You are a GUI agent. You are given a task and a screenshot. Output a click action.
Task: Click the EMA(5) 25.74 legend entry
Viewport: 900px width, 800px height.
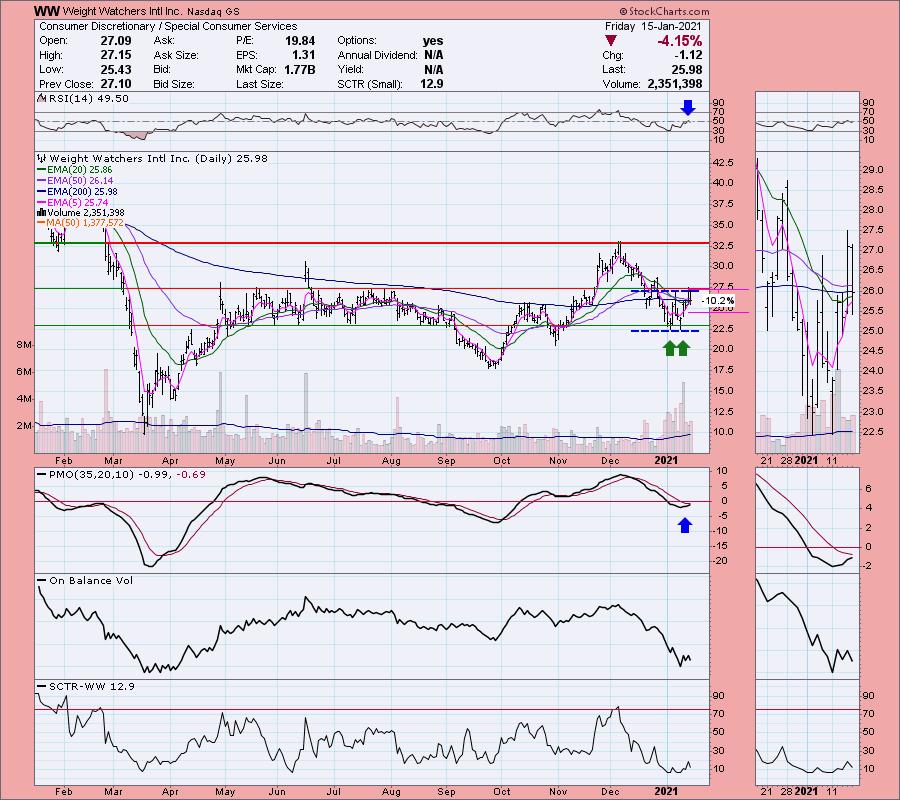click(77, 203)
